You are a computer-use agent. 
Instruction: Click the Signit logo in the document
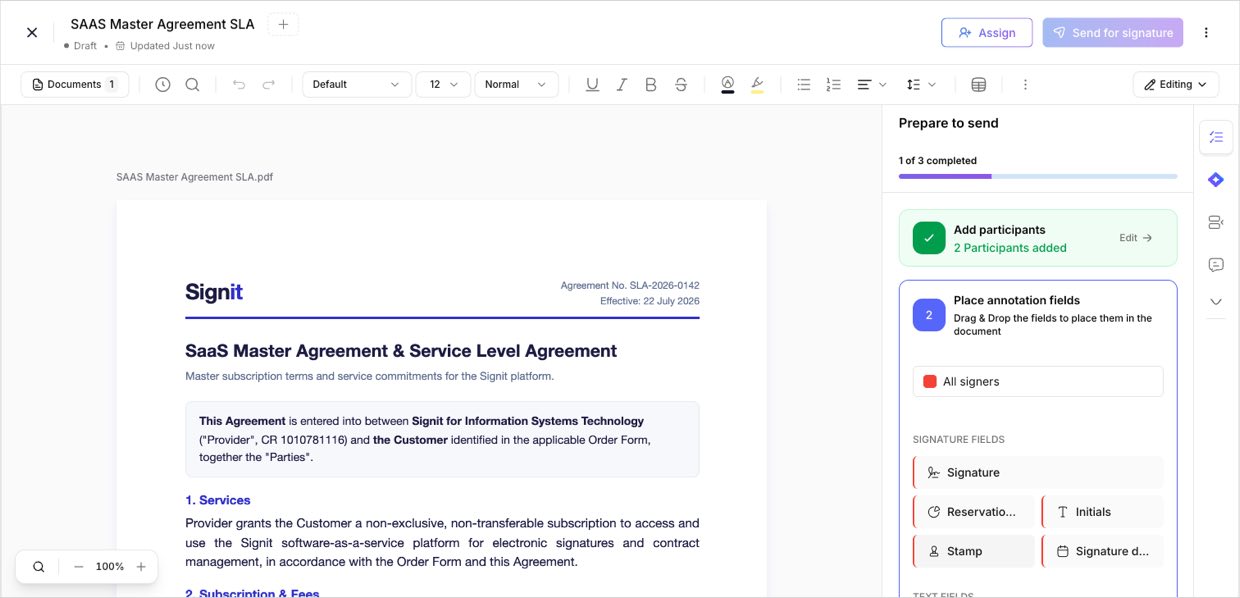coord(214,292)
